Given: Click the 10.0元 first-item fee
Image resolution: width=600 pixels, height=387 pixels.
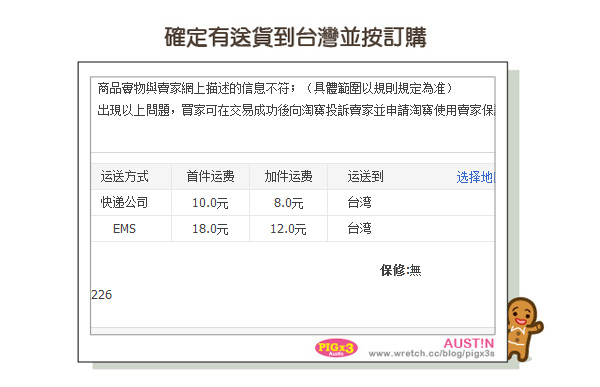Looking at the screenshot, I should [x=210, y=203].
